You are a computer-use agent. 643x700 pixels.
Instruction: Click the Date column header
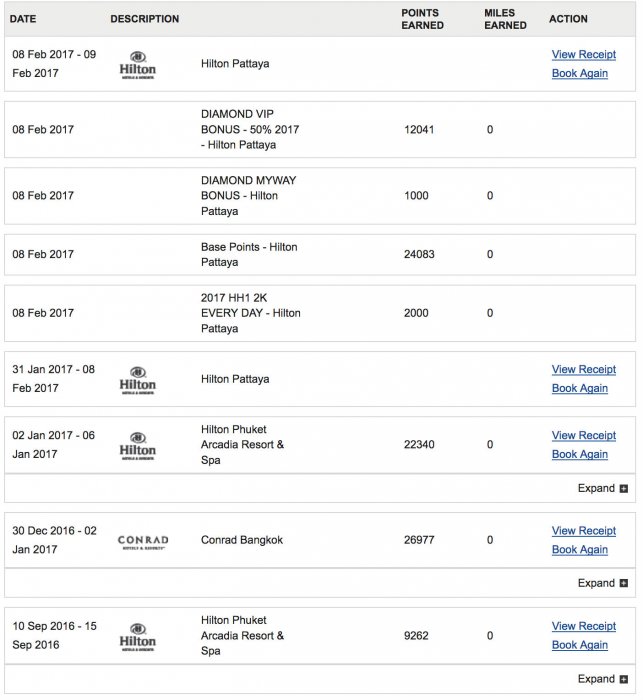point(23,19)
